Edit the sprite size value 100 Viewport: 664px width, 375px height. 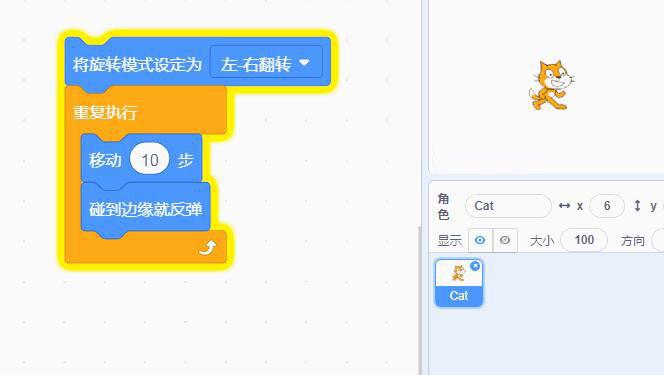584,240
